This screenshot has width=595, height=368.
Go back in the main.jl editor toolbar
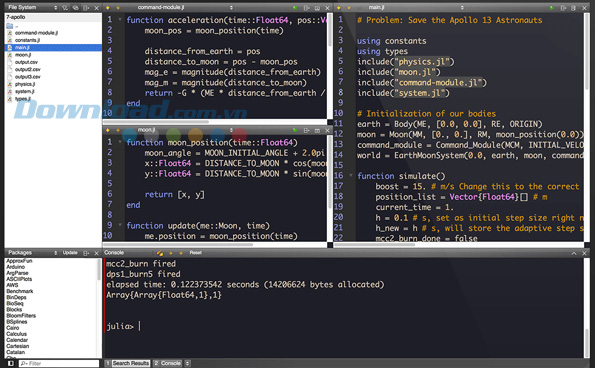click(339, 8)
